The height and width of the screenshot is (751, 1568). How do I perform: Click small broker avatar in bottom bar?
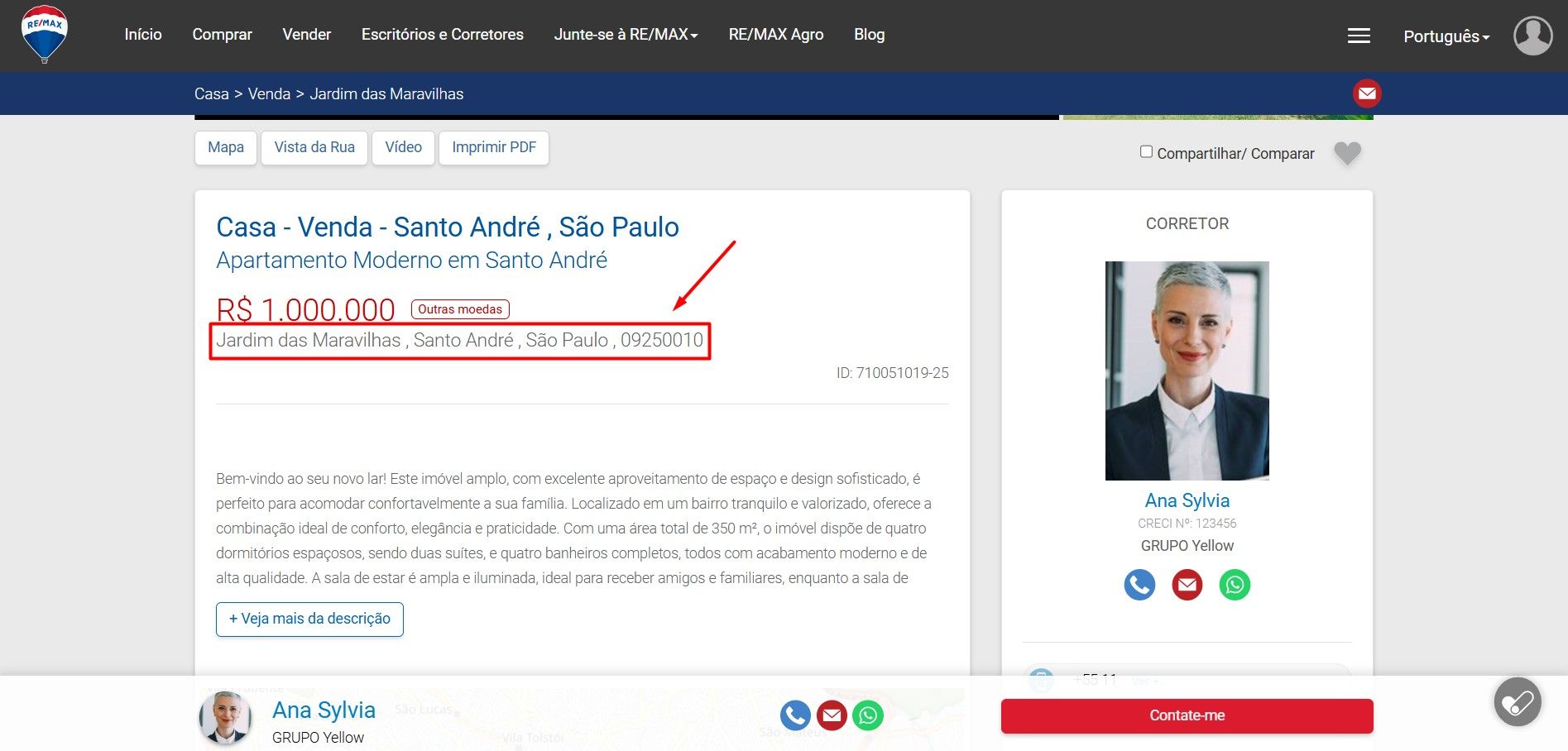point(224,717)
